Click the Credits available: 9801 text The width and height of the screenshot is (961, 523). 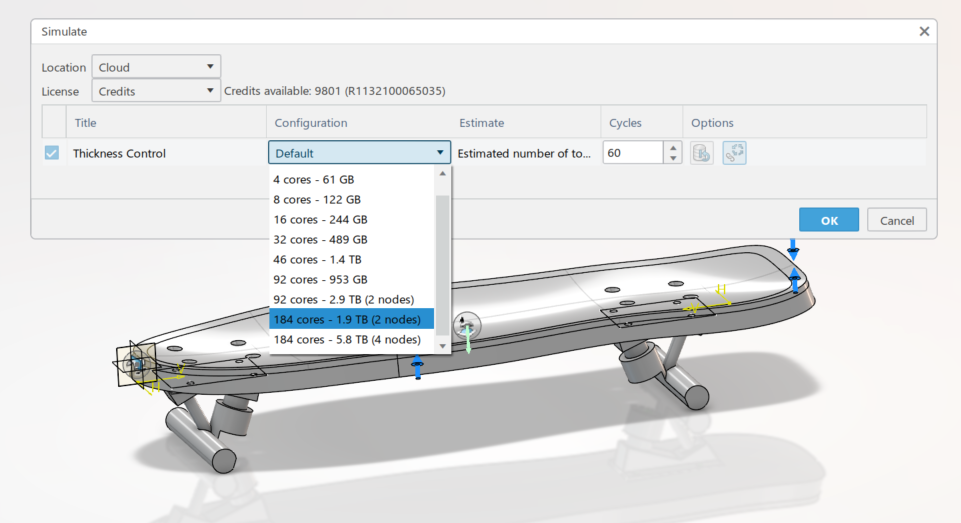(335, 91)
